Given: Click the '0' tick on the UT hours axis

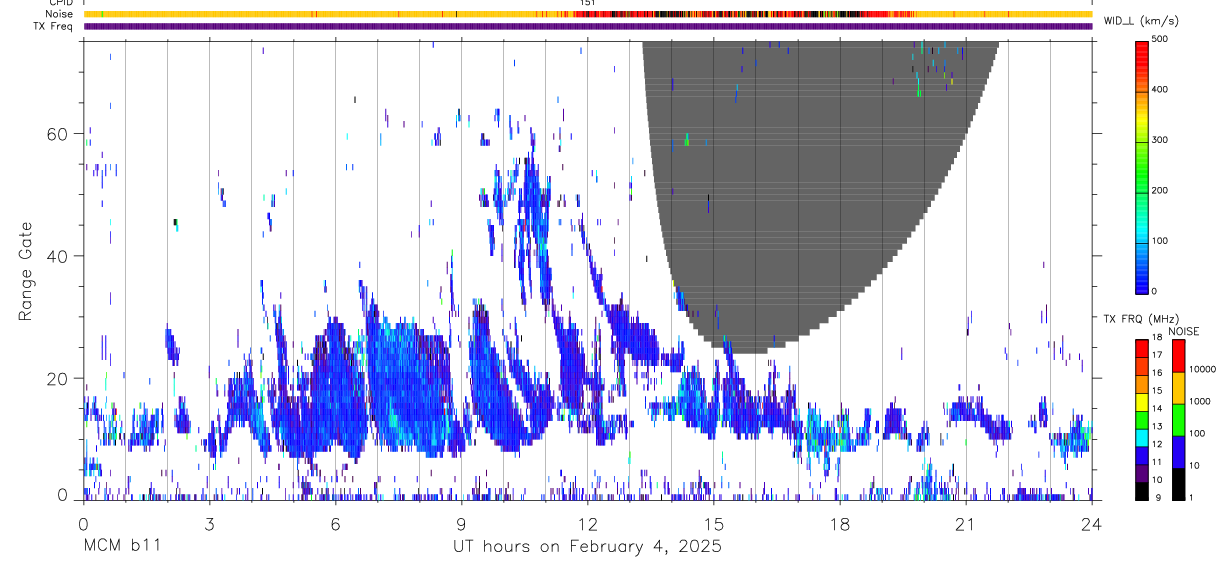Looking at the screenshot, I should pyautogui.click(x=83, y=524).
